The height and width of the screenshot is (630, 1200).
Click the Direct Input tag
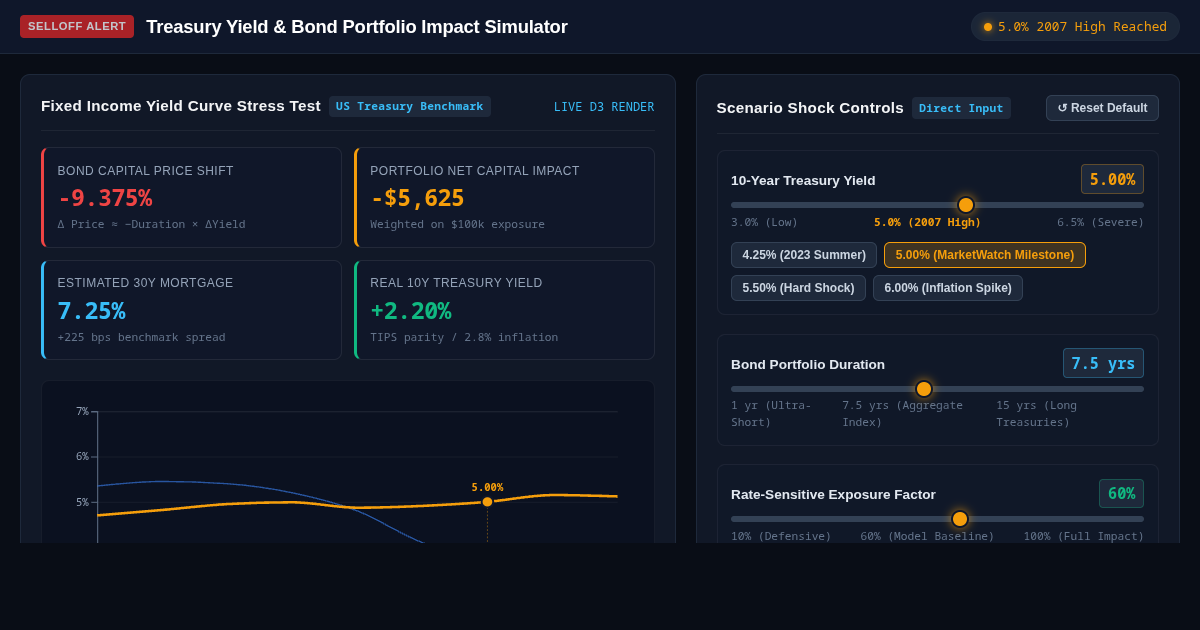coord(961,108)
